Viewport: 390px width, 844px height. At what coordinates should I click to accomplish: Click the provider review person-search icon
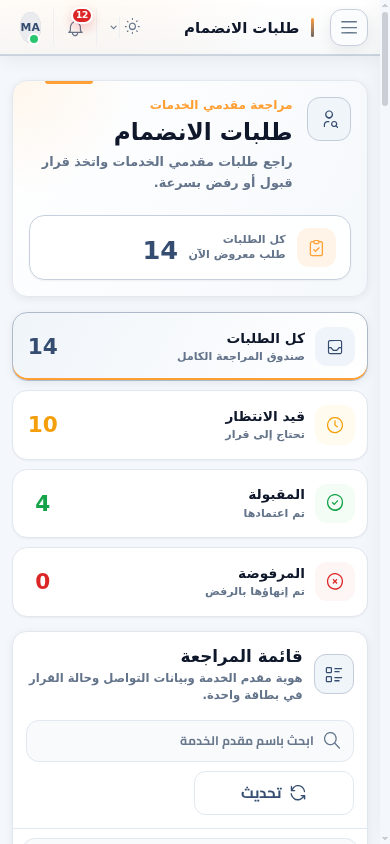(329, 119)
